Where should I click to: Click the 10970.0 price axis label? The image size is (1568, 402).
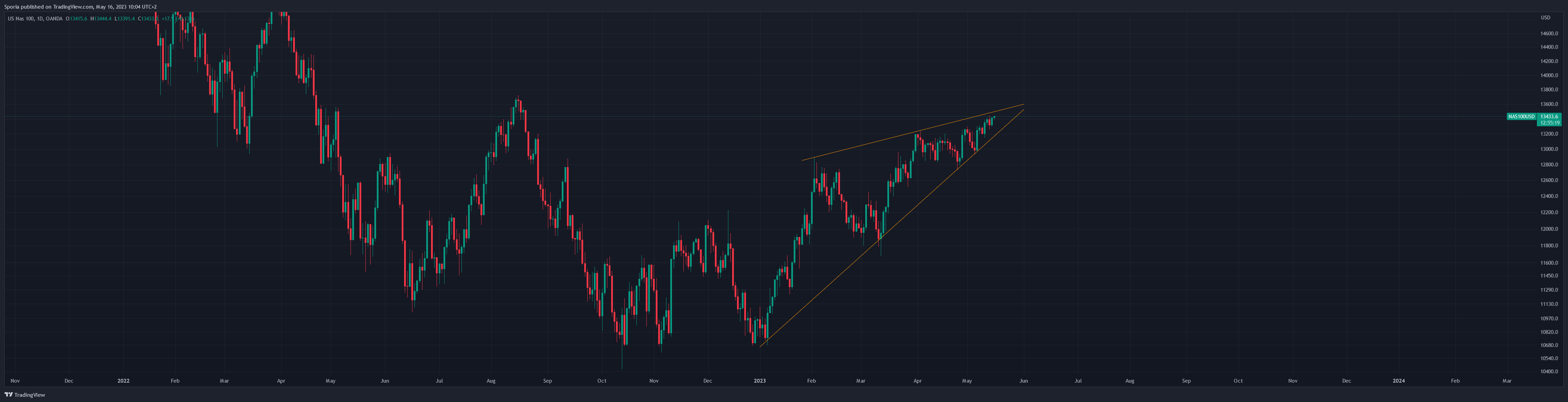coord(1549,319)
